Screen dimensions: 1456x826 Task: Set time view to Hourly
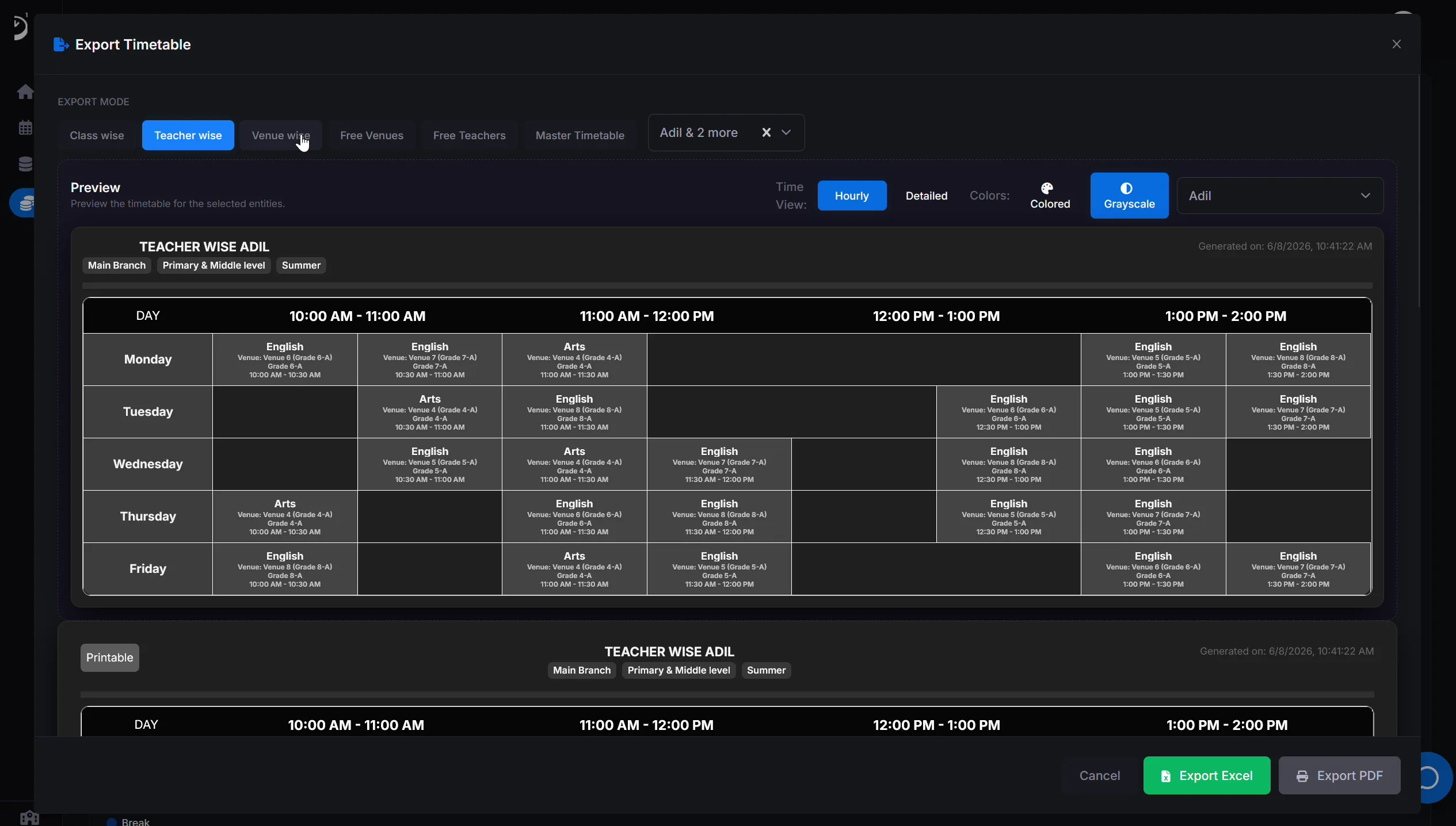852,196
